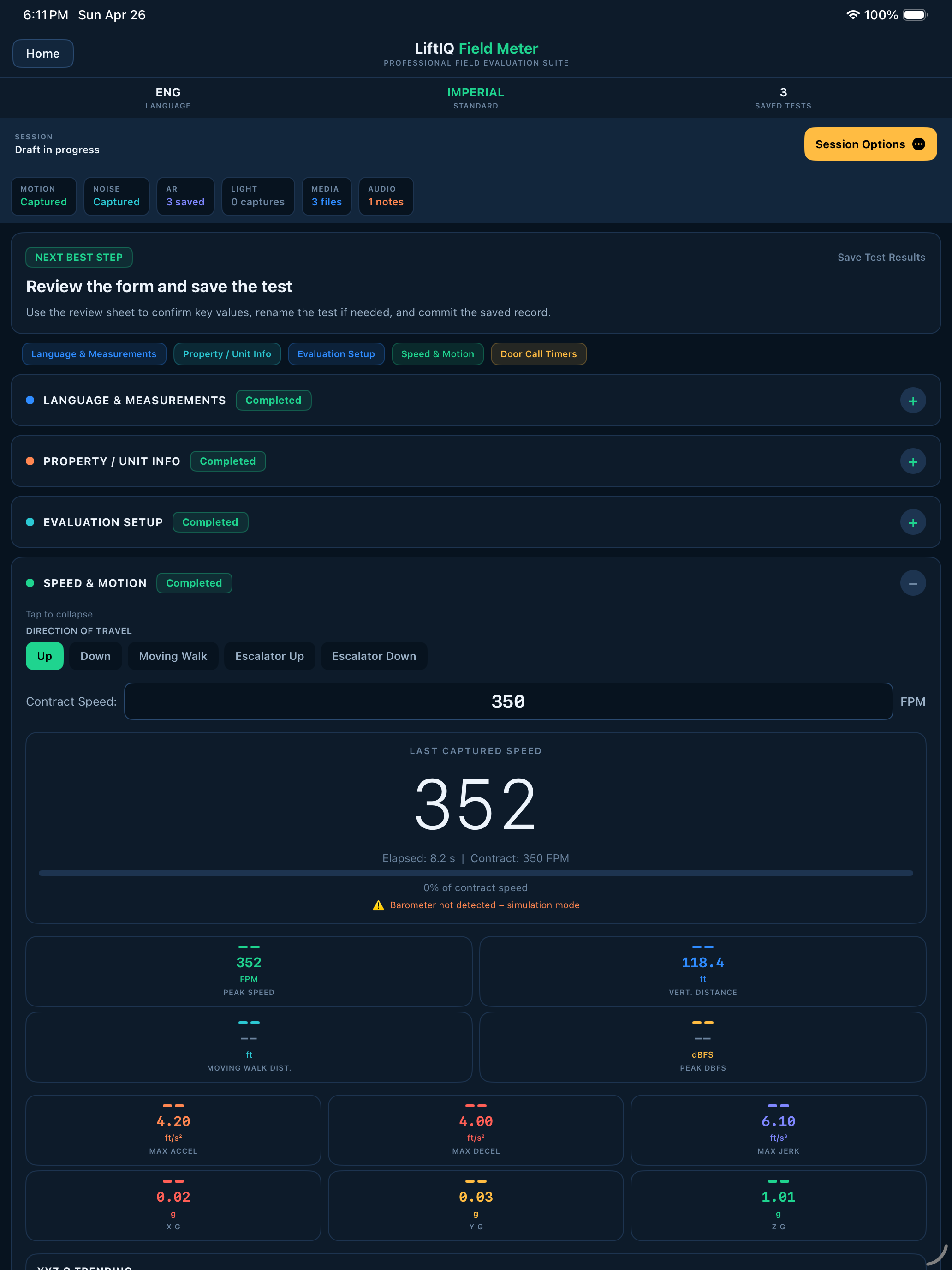
Task: Tap the battery status icon
Action: tap(915, 15)
